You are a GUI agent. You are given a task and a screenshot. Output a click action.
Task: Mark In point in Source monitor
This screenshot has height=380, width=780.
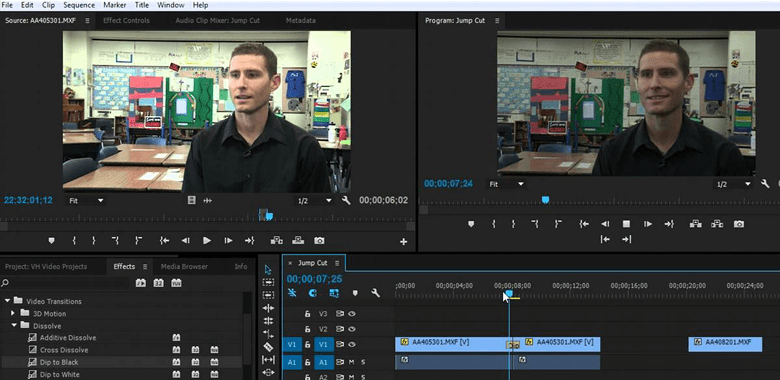[74, 240]
